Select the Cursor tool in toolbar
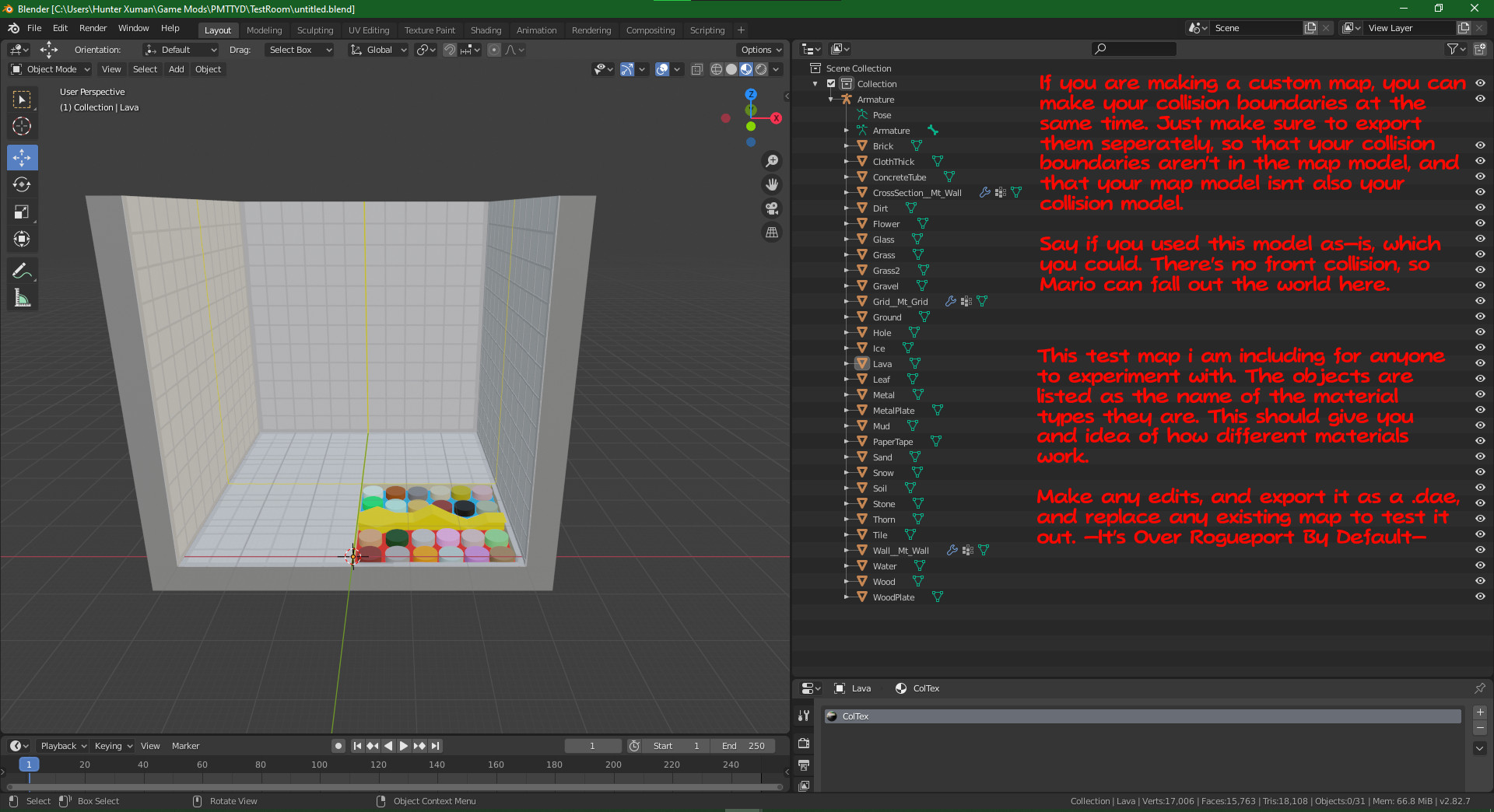 click(x=22, y=126)
